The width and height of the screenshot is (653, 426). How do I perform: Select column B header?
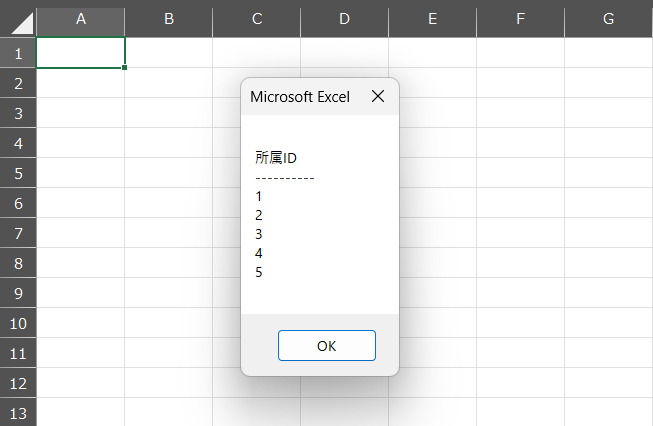click(x=169, y=19)
